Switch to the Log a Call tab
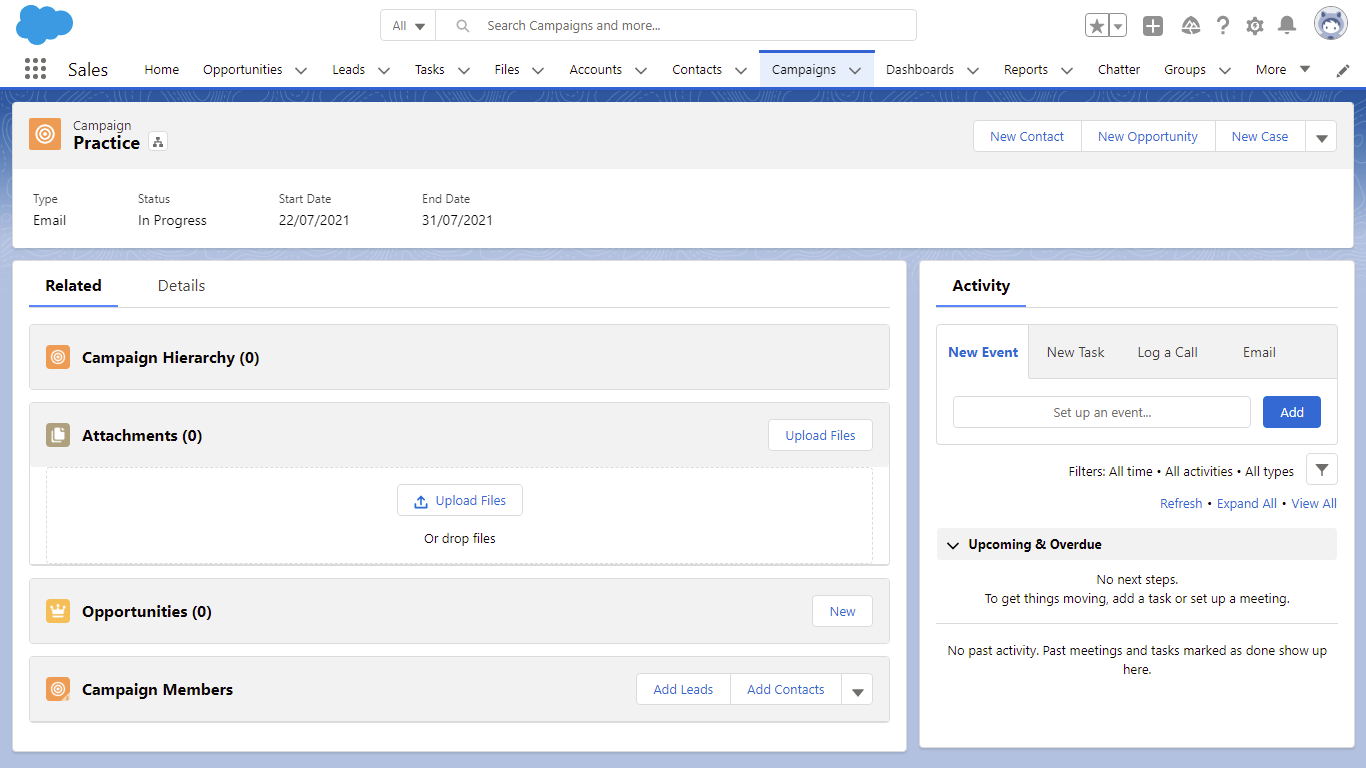The image size is (1366, 768). coord(1168,352)
